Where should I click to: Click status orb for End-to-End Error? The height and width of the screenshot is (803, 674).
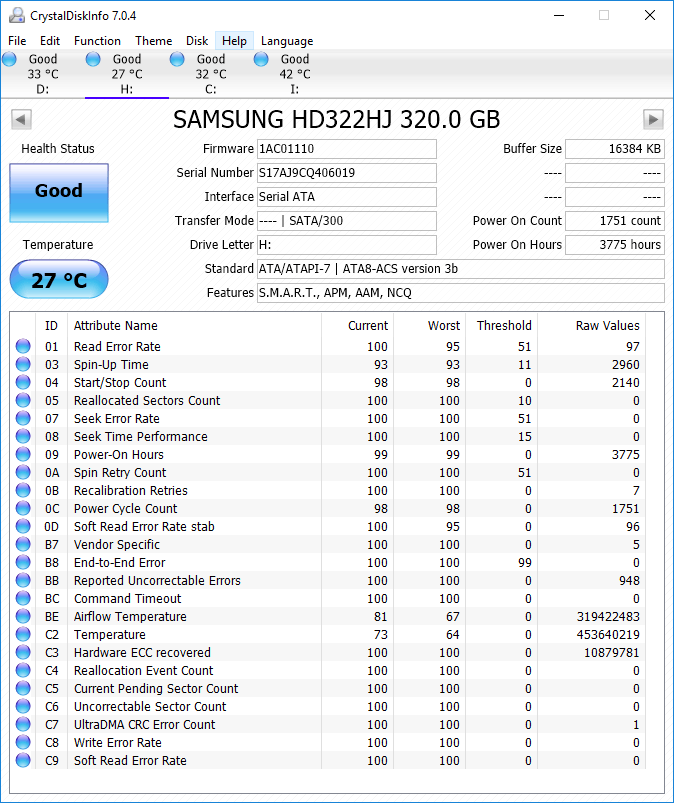[23, 562]
